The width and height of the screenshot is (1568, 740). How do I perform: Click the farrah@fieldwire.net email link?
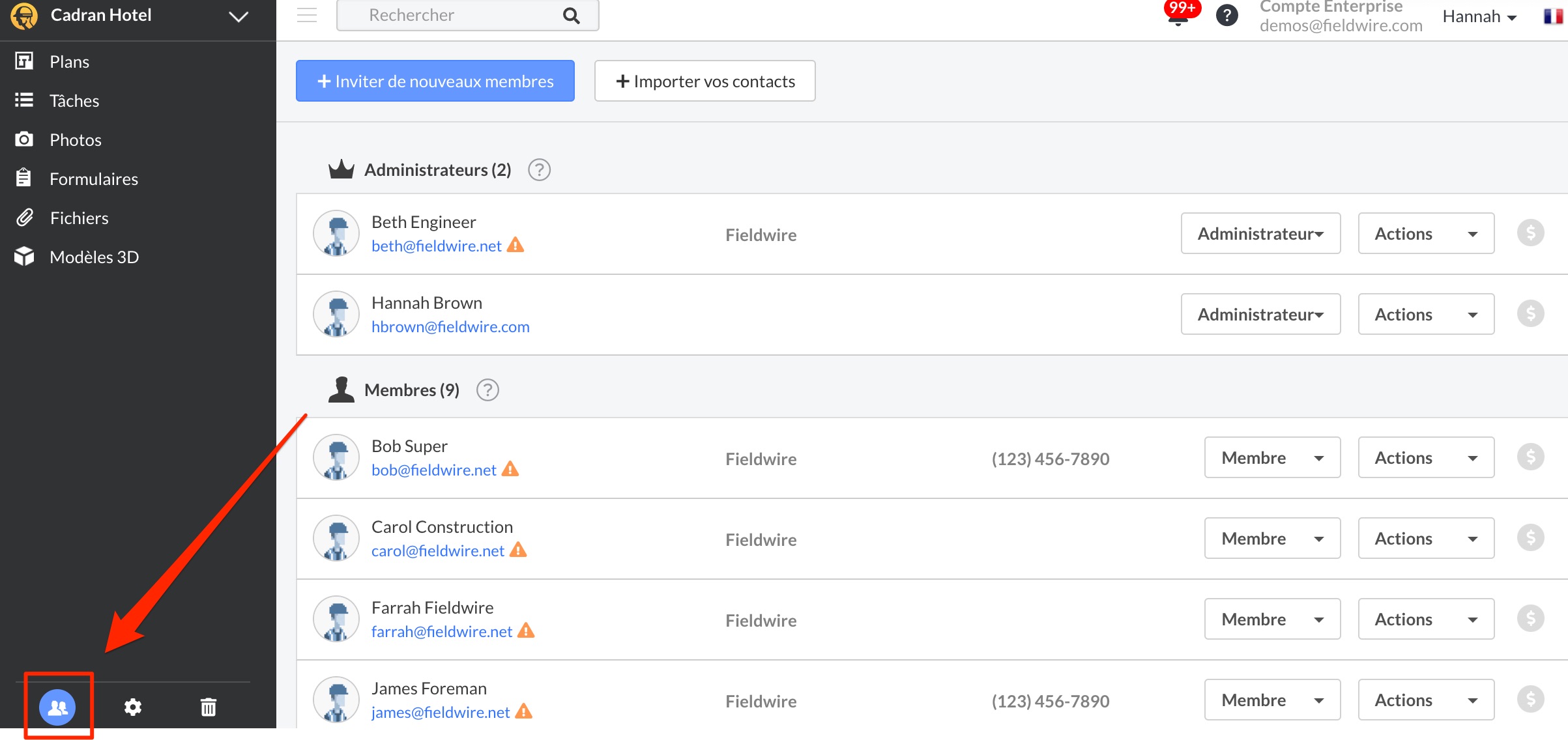442,631
